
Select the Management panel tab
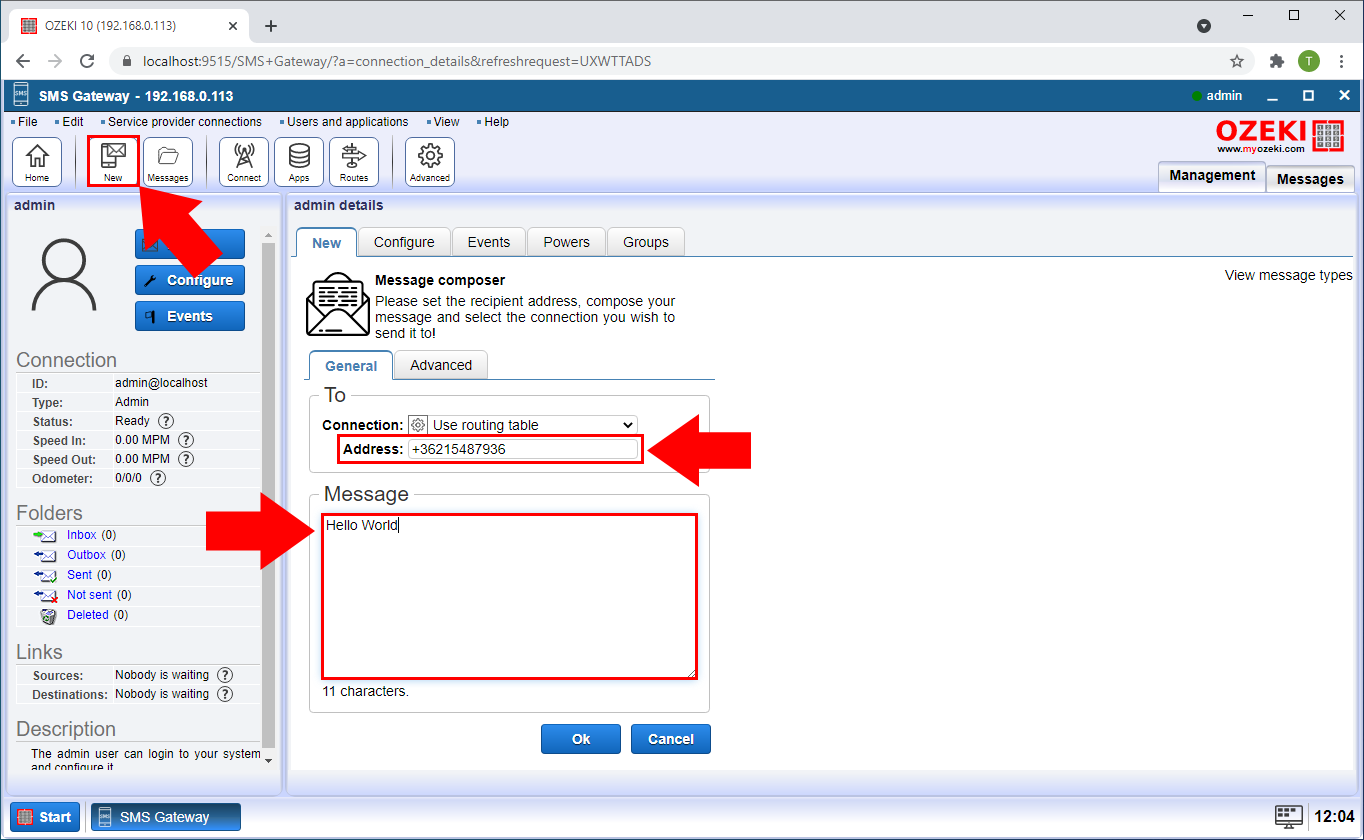[1212, 175]
